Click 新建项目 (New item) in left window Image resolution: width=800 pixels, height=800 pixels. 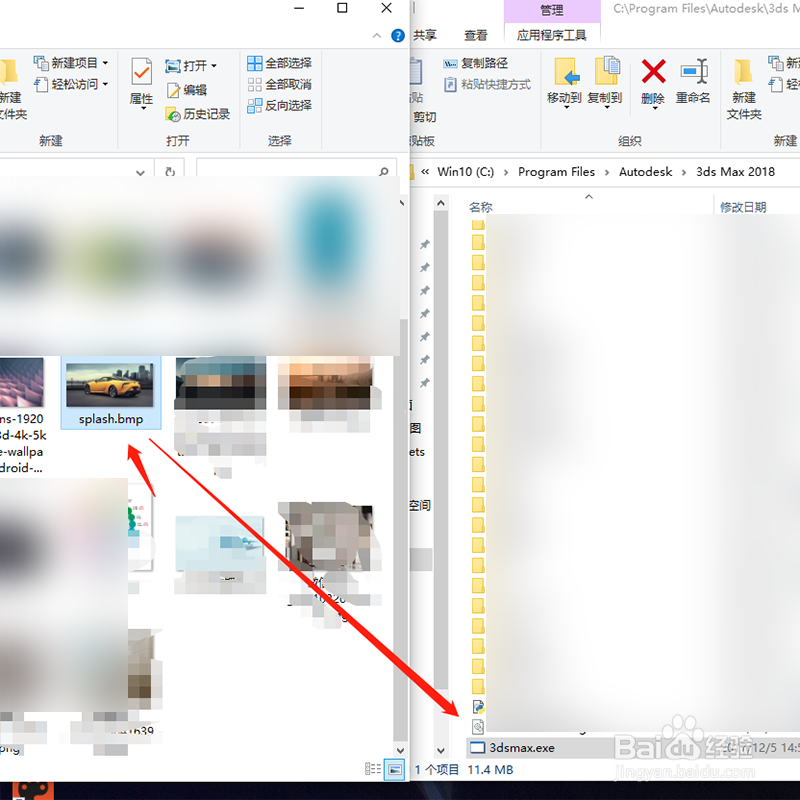tap(70, 63)
